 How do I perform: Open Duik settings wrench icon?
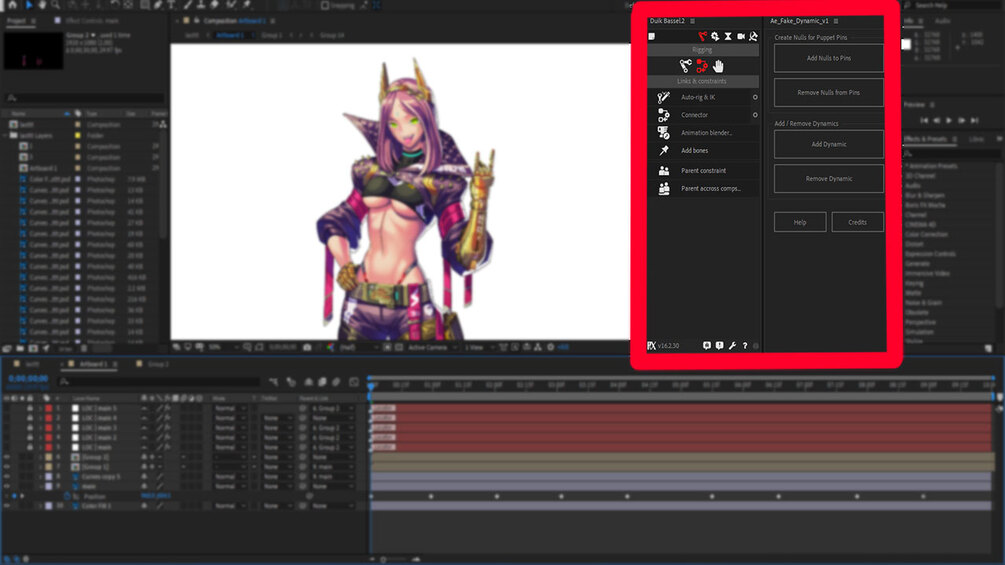tap(732, 345)
